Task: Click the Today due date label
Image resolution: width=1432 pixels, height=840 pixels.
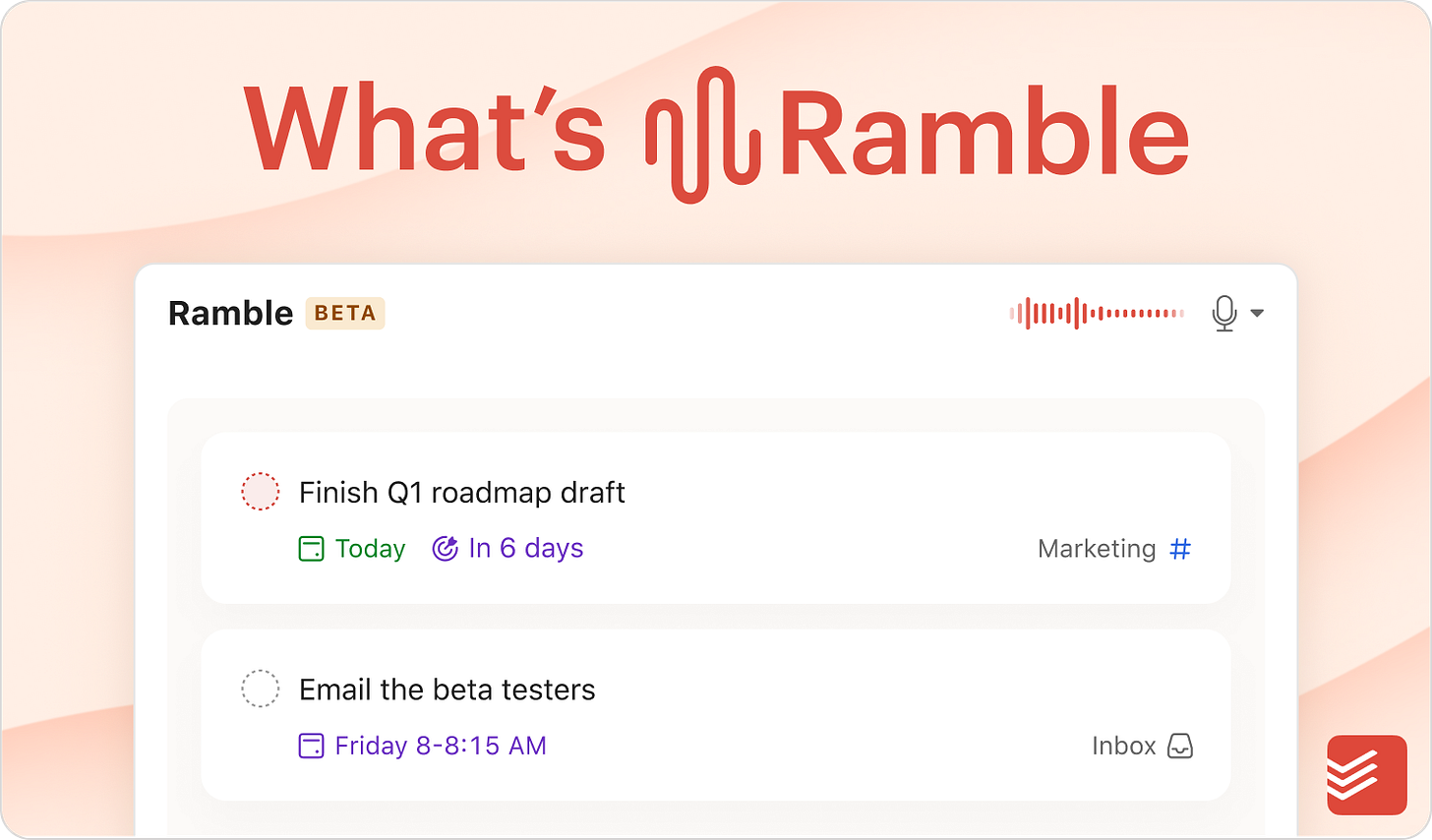Action: tap(370, 549)
